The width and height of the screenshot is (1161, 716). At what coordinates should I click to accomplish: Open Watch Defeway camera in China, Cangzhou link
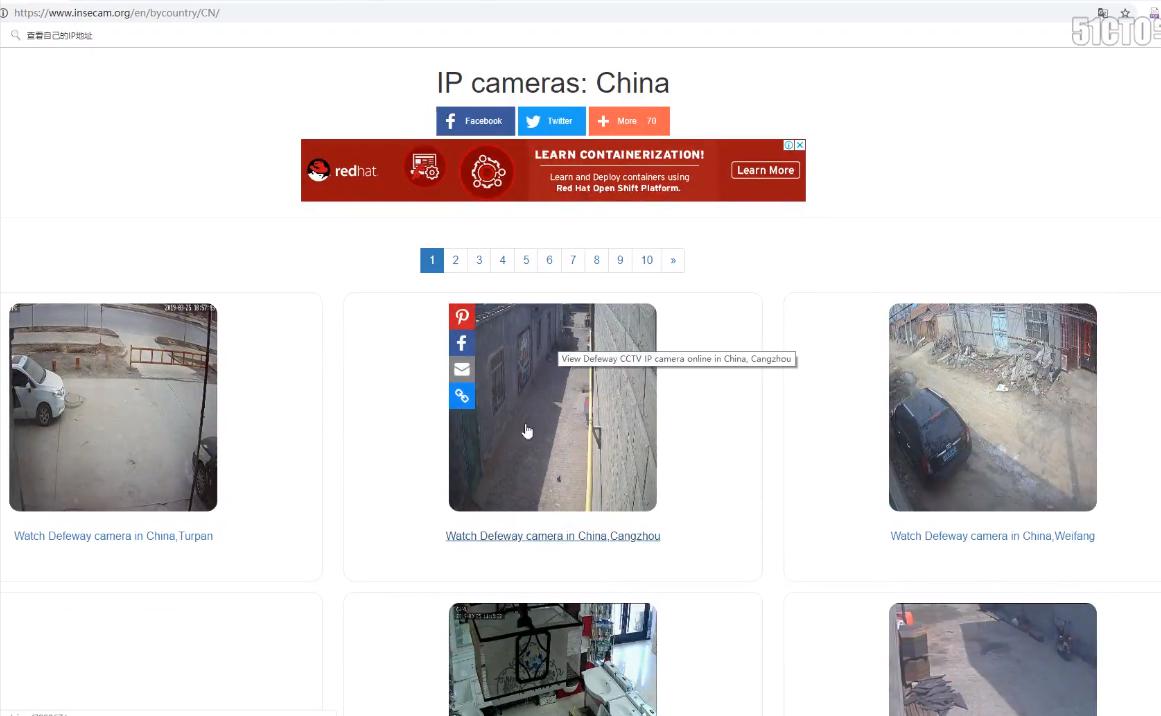coord(552,536)
